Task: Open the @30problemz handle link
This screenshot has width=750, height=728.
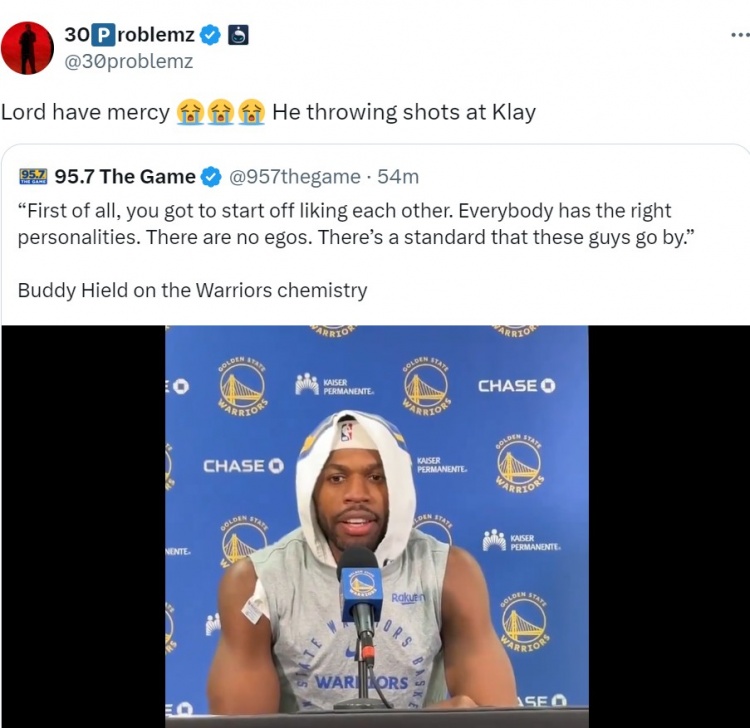Action: 129,61
